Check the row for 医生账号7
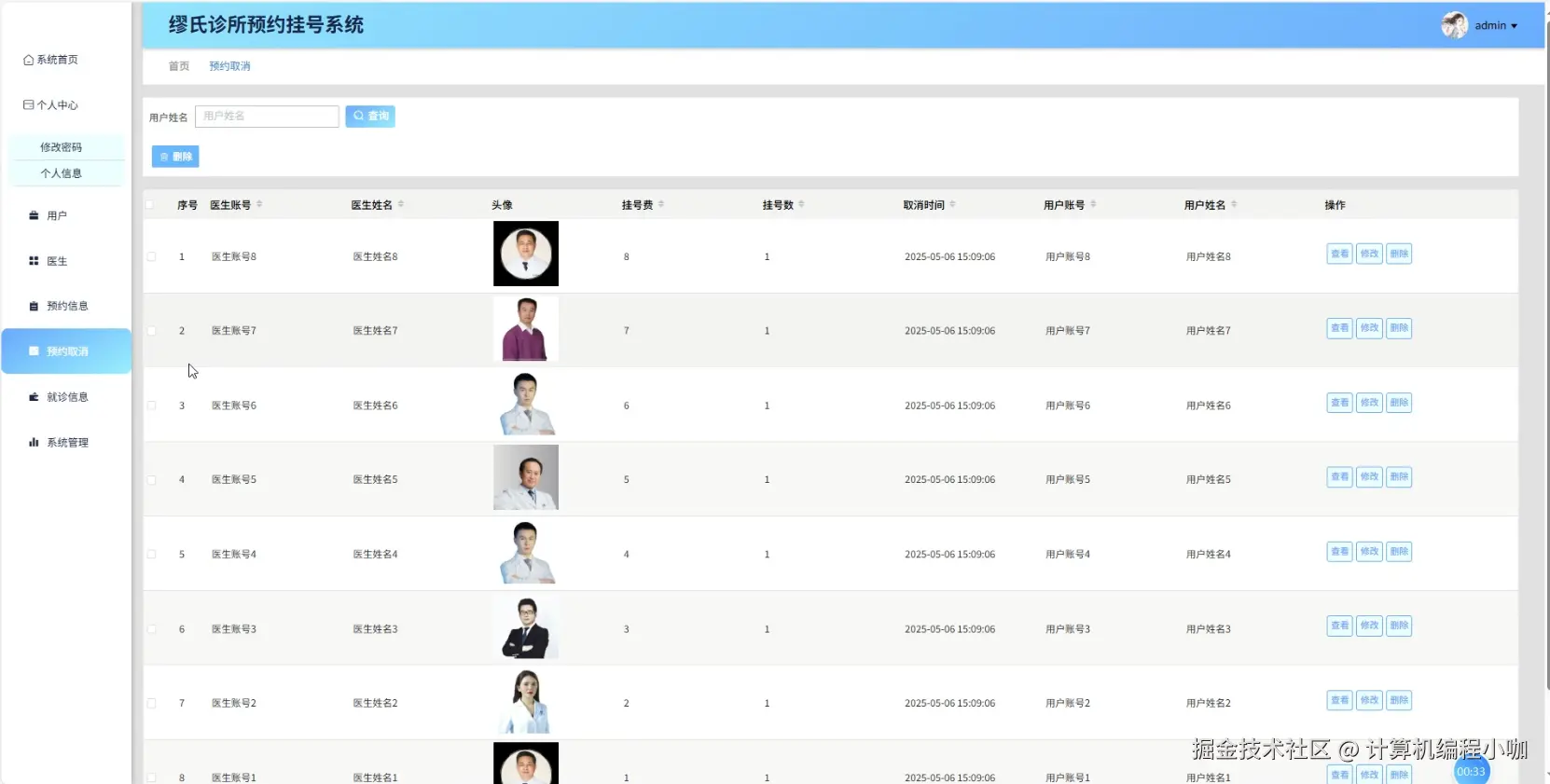This screenshot has width=1550, height=784. pos(151,331)
